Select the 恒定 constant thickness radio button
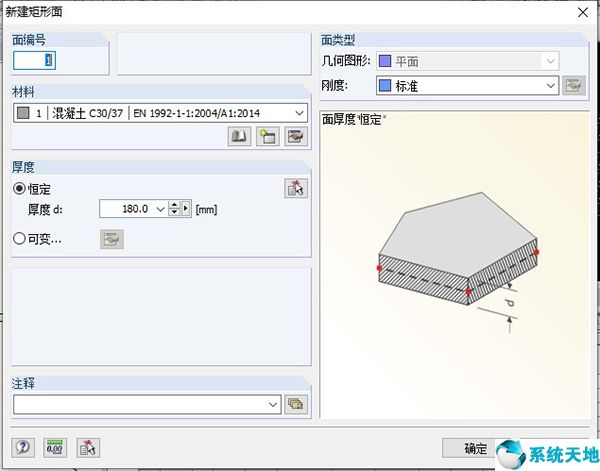This screenshot has height=471, width=600. point(19,189)
